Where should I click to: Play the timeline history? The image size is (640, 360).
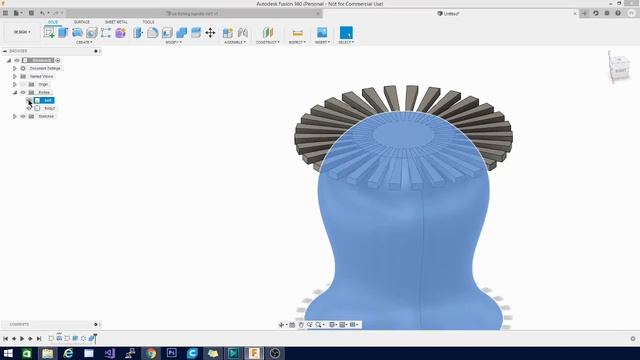[22, 338]
